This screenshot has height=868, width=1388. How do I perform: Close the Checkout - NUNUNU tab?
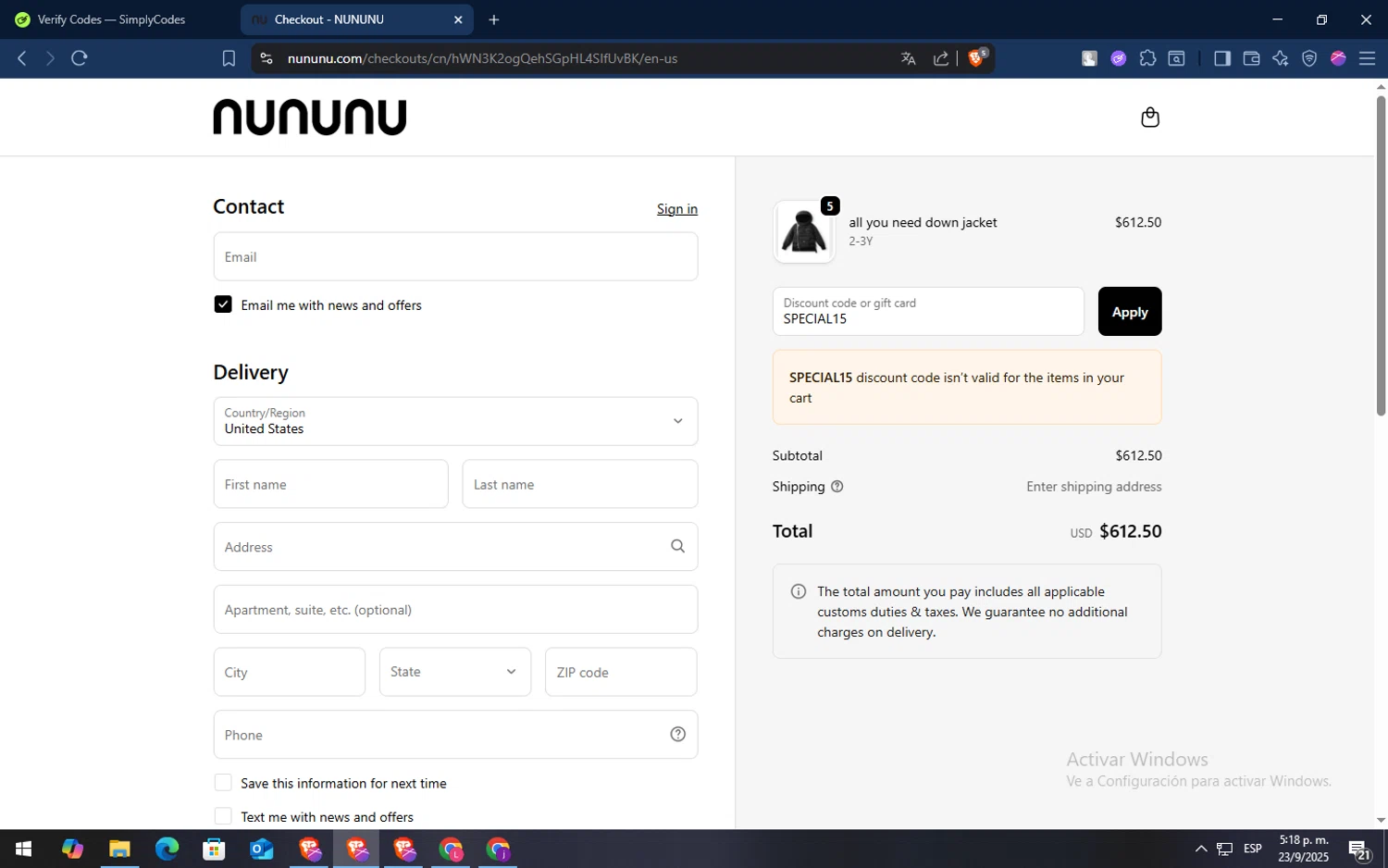[x=458, y=19]
